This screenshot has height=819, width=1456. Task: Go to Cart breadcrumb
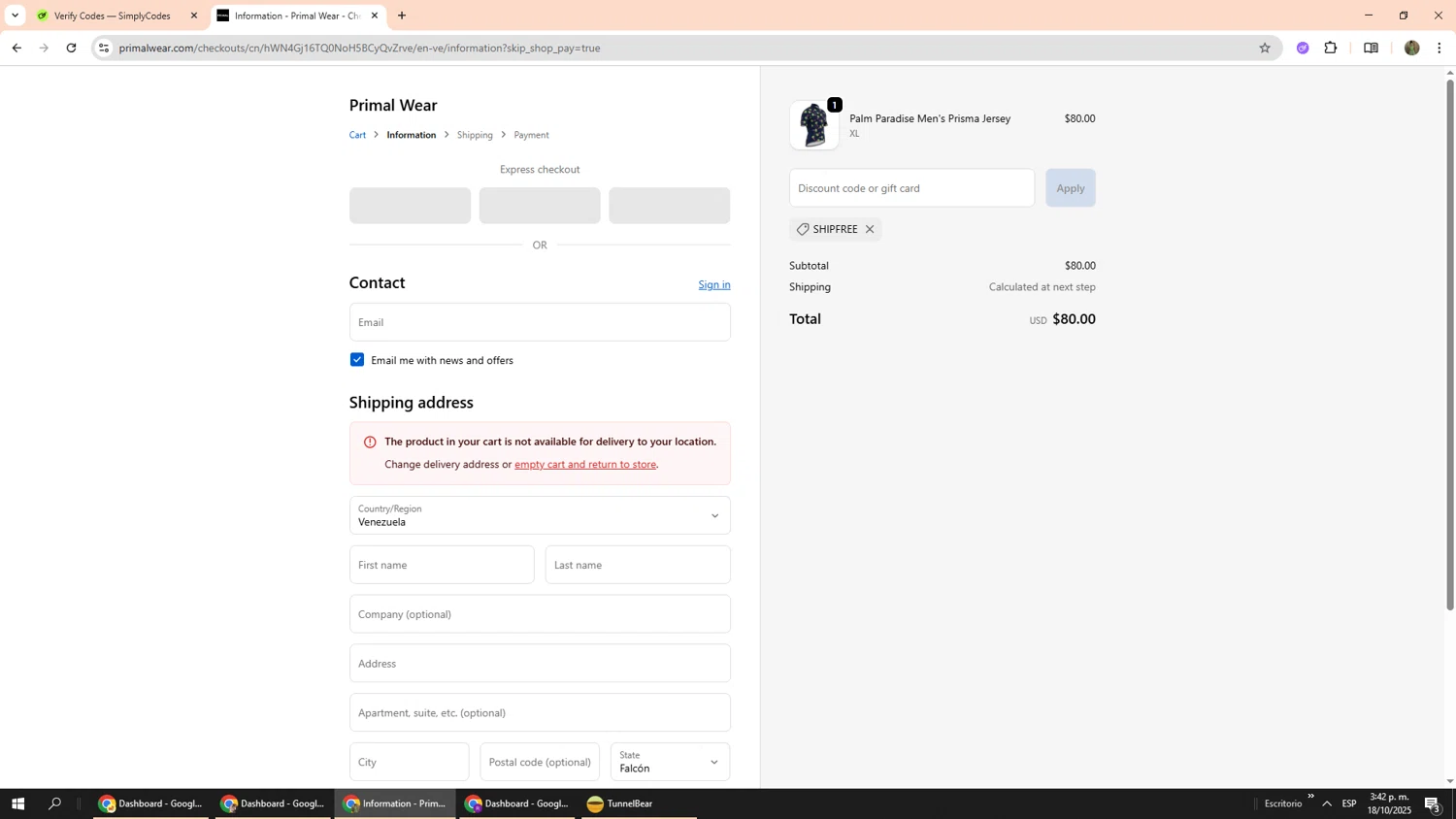coord(357,135)
